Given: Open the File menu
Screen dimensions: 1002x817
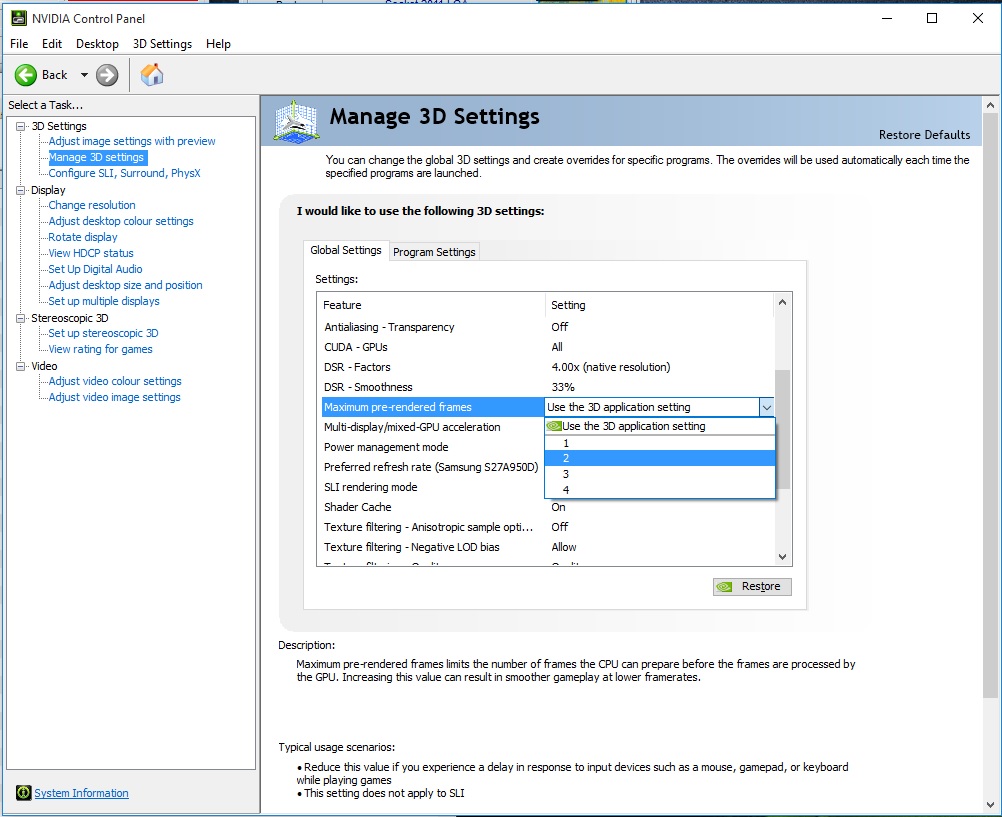Looking at the screenshot, I should point(19,43).
